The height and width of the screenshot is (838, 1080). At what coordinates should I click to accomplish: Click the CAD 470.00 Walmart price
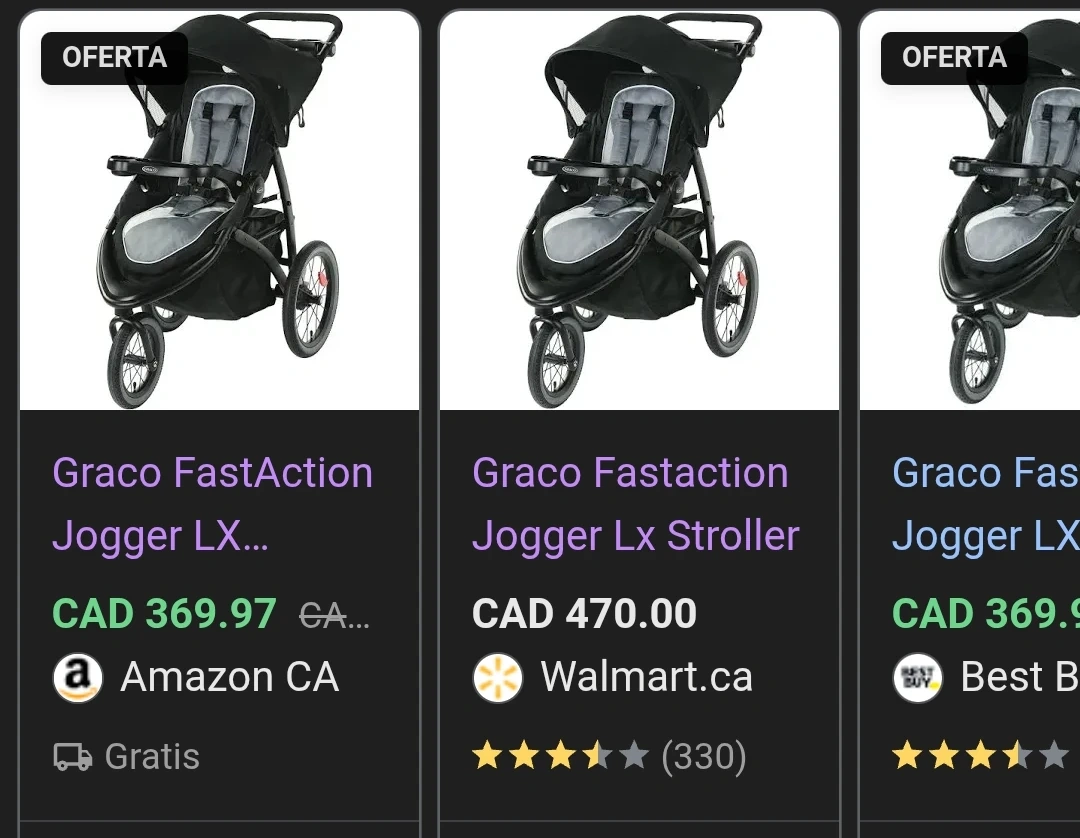pos(584,614)
